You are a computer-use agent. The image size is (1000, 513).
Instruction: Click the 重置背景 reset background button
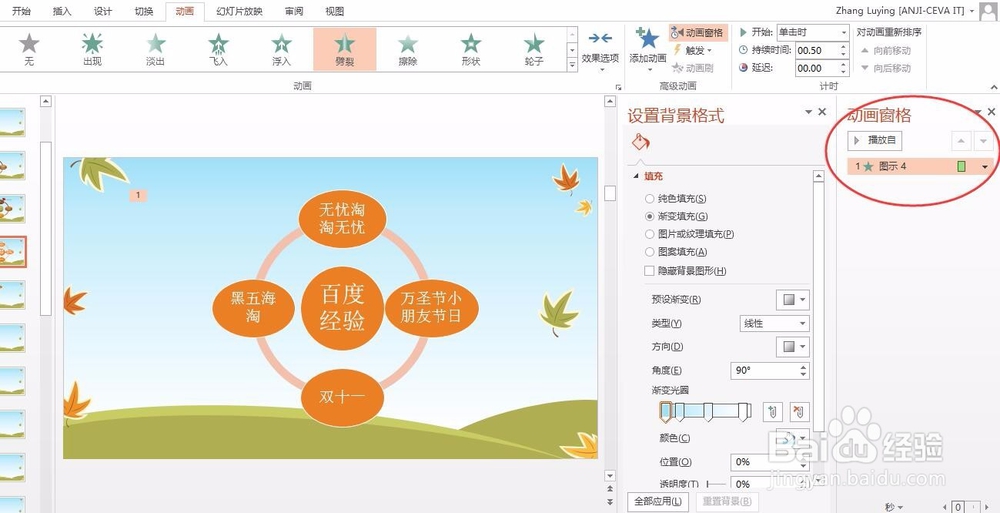click(x=726, y=501)
